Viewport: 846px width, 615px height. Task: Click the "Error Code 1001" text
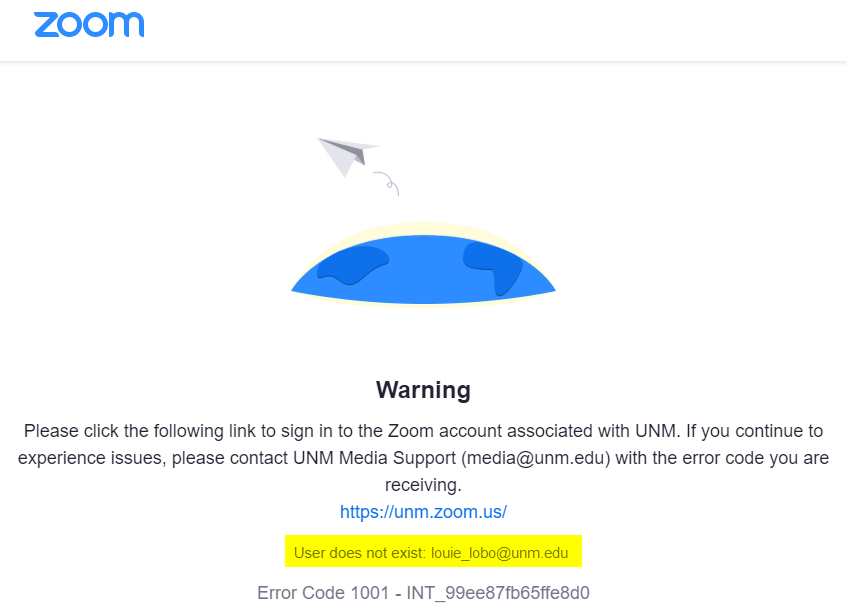[322, 593]
